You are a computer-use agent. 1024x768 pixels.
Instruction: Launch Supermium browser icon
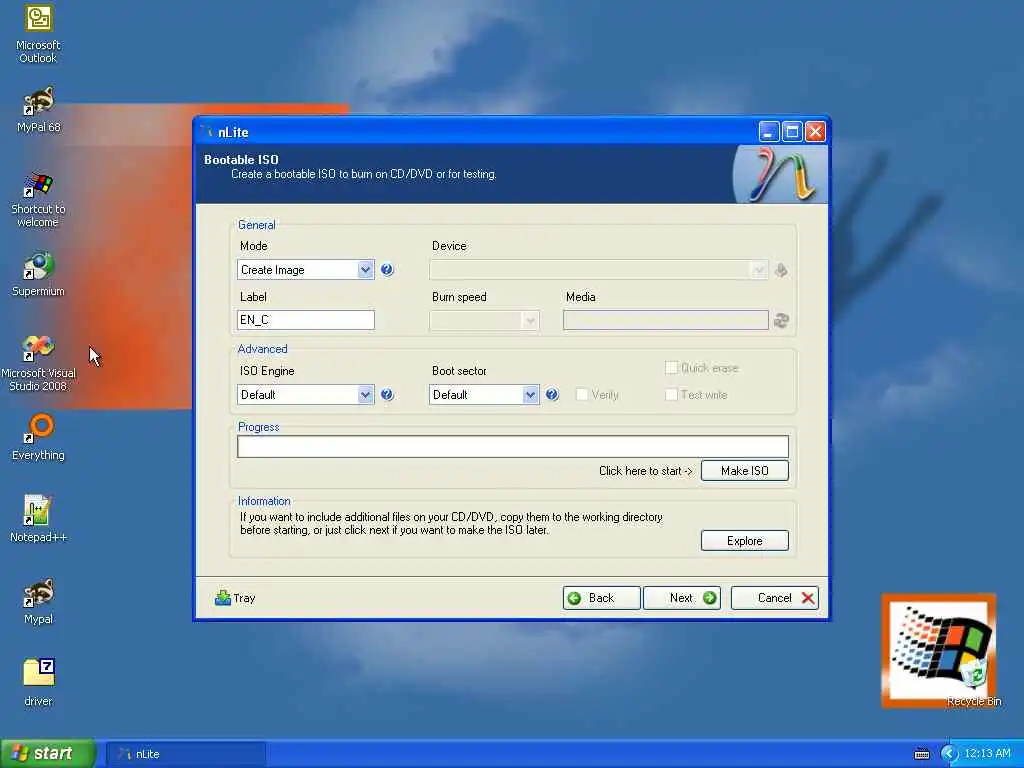(39, 274)
